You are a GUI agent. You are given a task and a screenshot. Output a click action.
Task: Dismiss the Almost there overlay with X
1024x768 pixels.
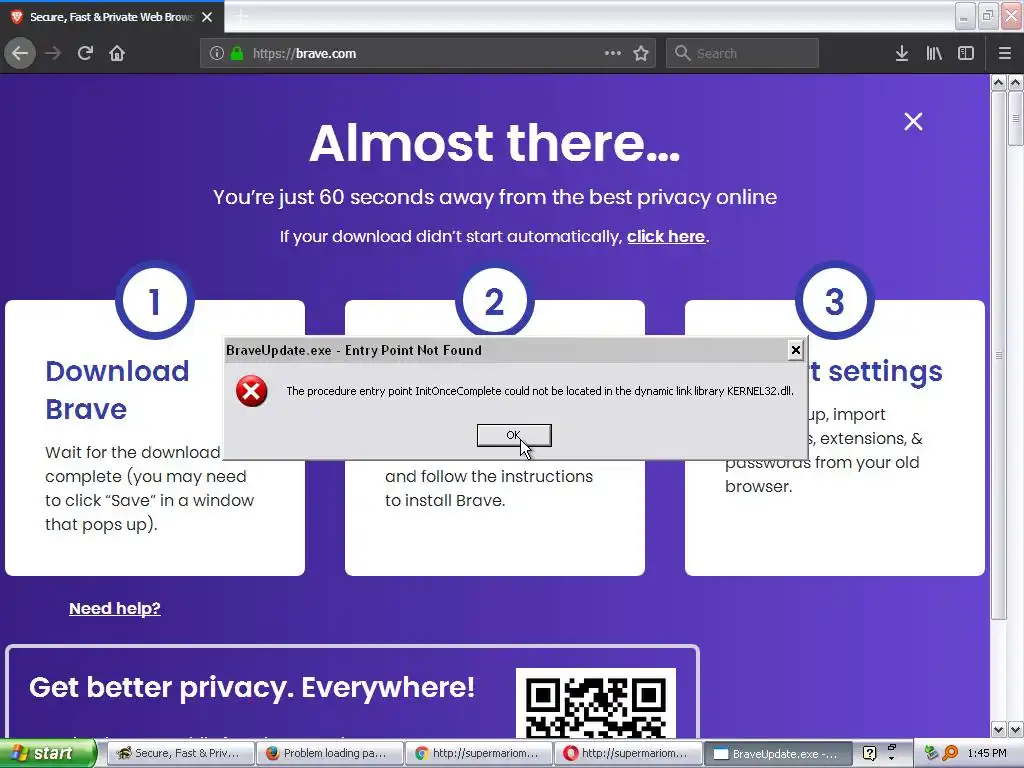coord(913,121)
